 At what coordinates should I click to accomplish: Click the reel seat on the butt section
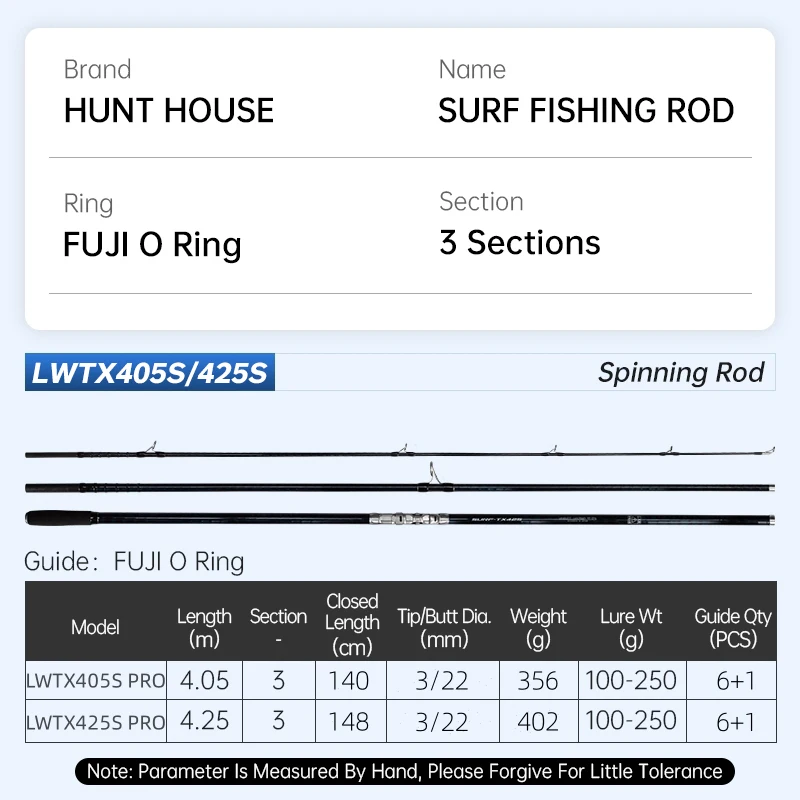[398, 518]
